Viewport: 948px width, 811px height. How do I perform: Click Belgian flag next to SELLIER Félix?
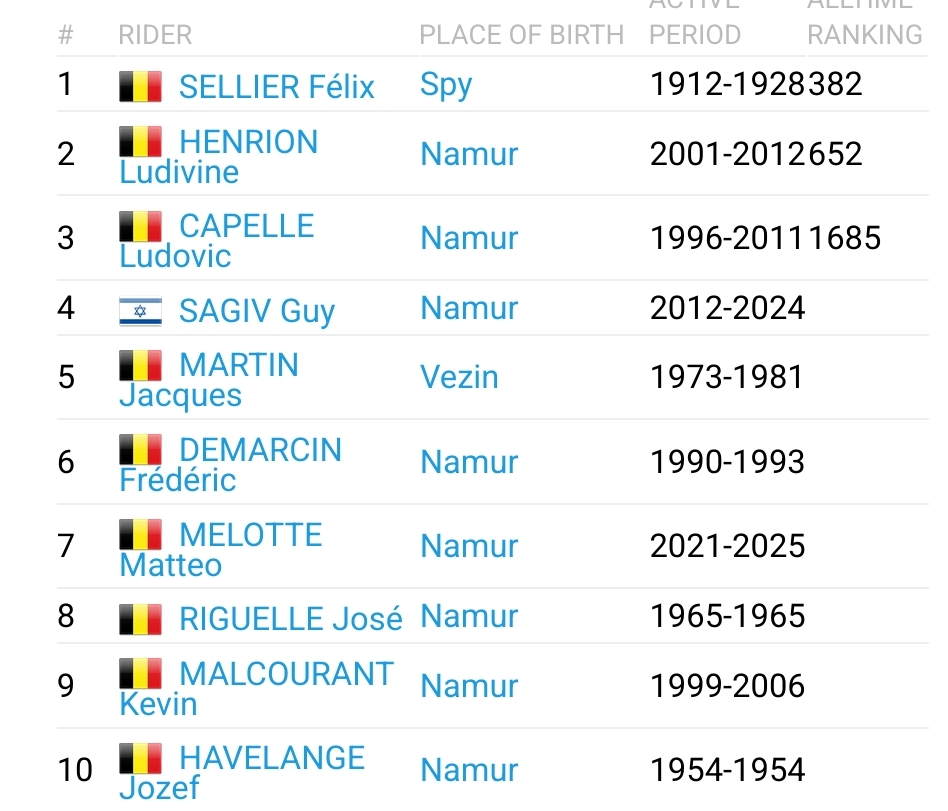click(140, 87)
